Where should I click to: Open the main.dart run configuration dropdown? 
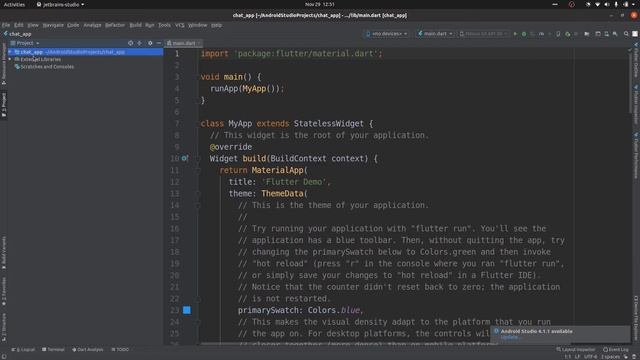(x=435, y=34)
